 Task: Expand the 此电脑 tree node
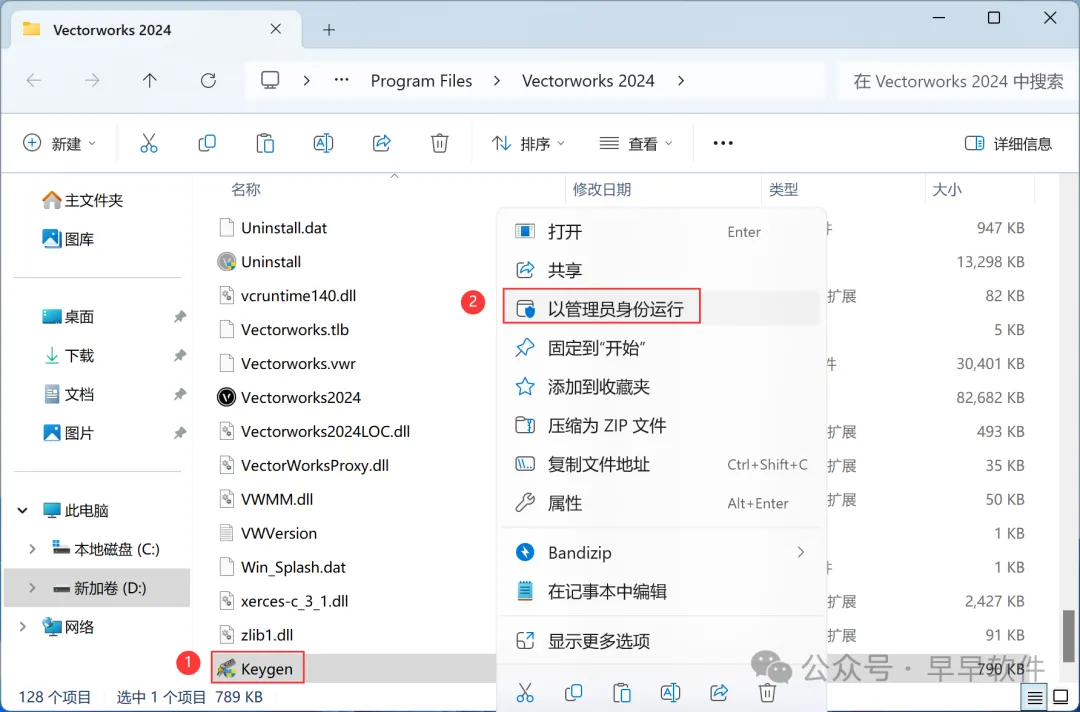click(23, 510)
